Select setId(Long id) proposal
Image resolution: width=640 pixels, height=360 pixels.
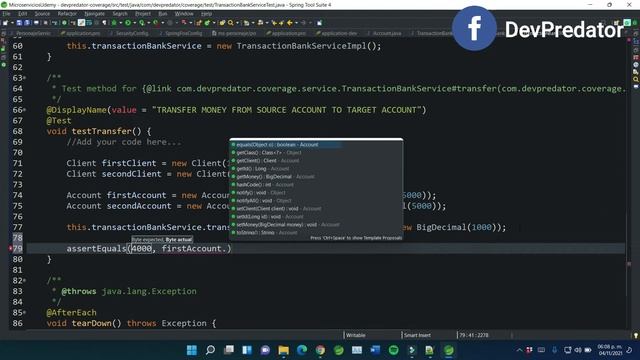[316, 216]
